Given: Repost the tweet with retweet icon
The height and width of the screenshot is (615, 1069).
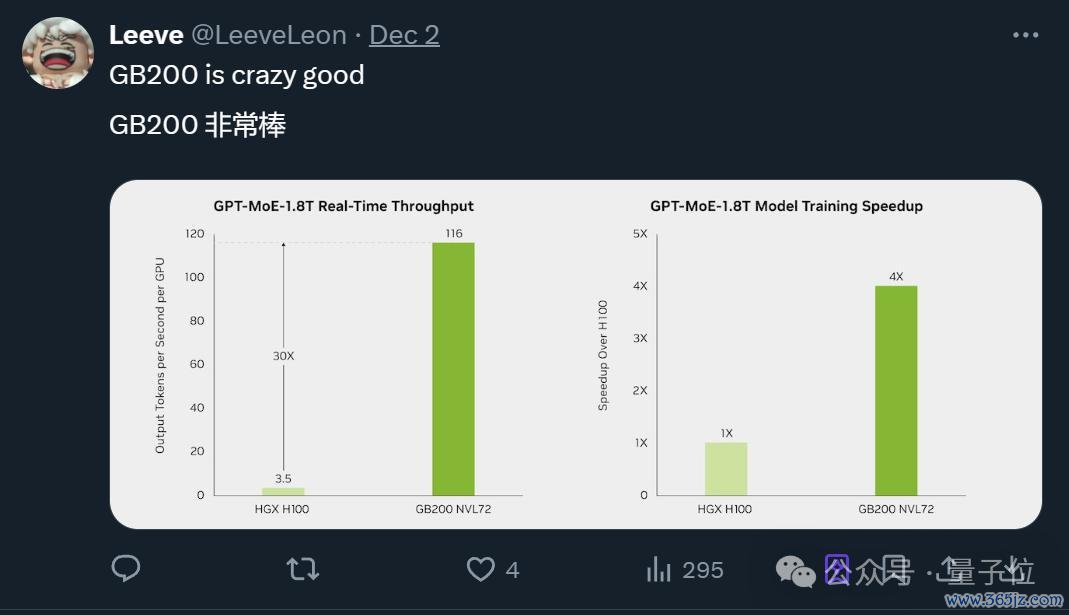Looking at the screenshot, I should point(303,569).
